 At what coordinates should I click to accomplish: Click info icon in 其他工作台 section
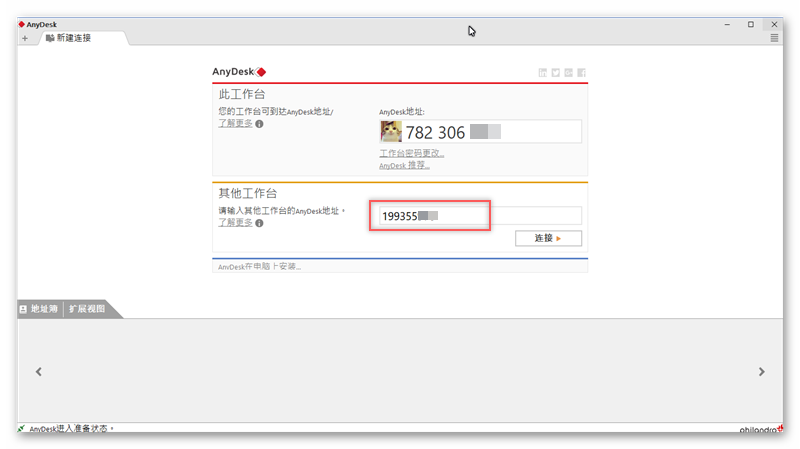259,223
